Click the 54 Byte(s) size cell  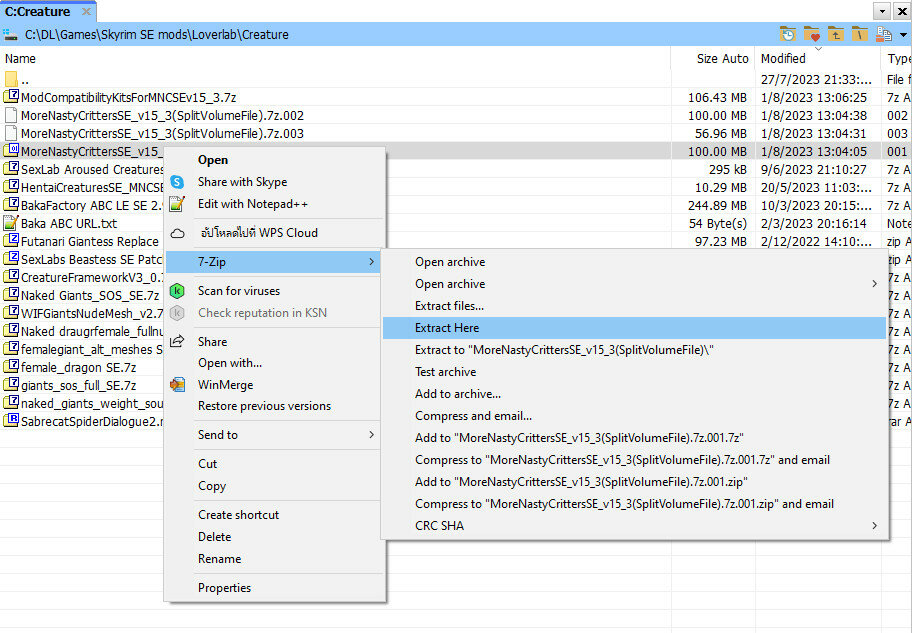[718, 223]
